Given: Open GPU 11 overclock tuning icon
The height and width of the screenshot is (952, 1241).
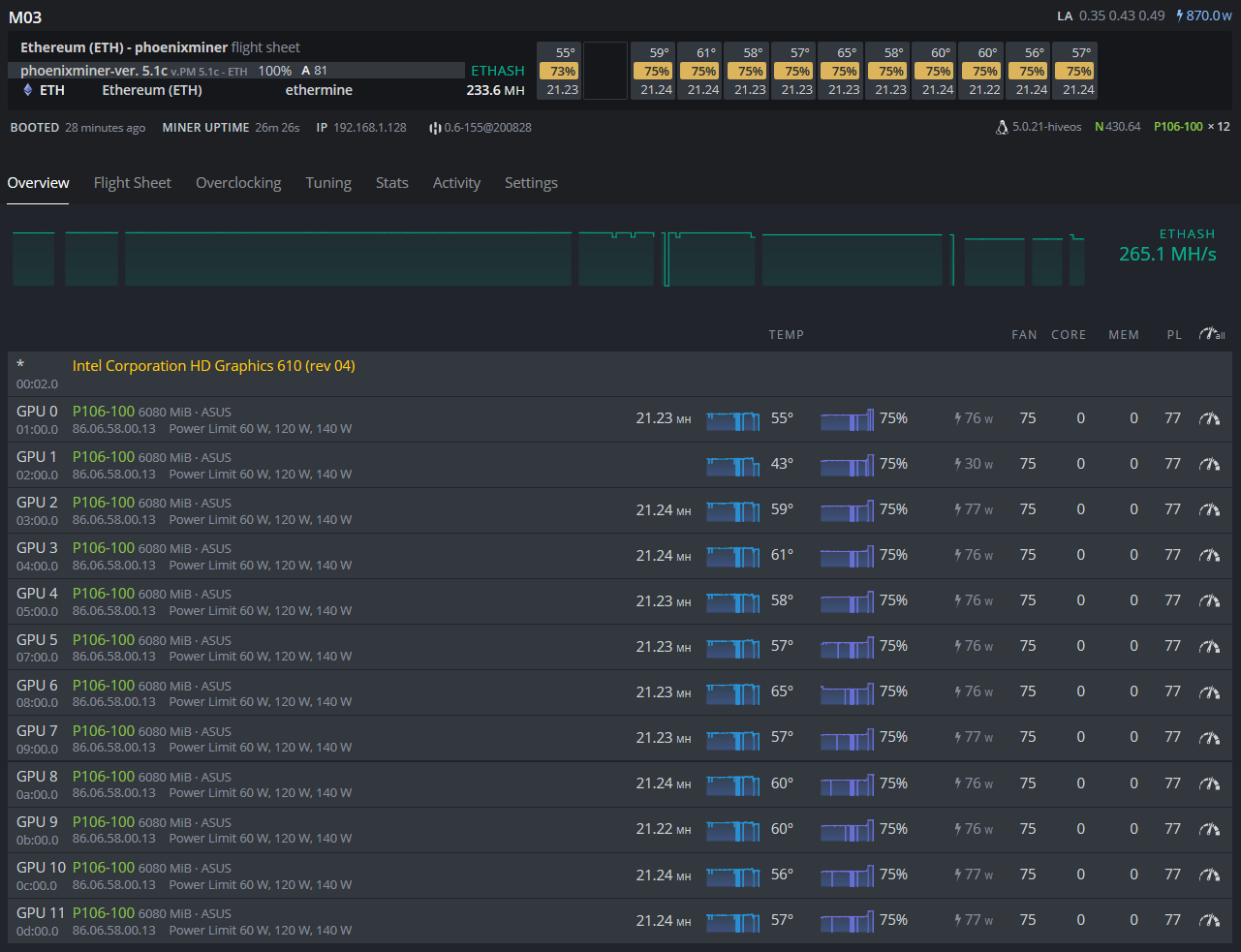Looking at the screenshot, I should point(1209,920).
